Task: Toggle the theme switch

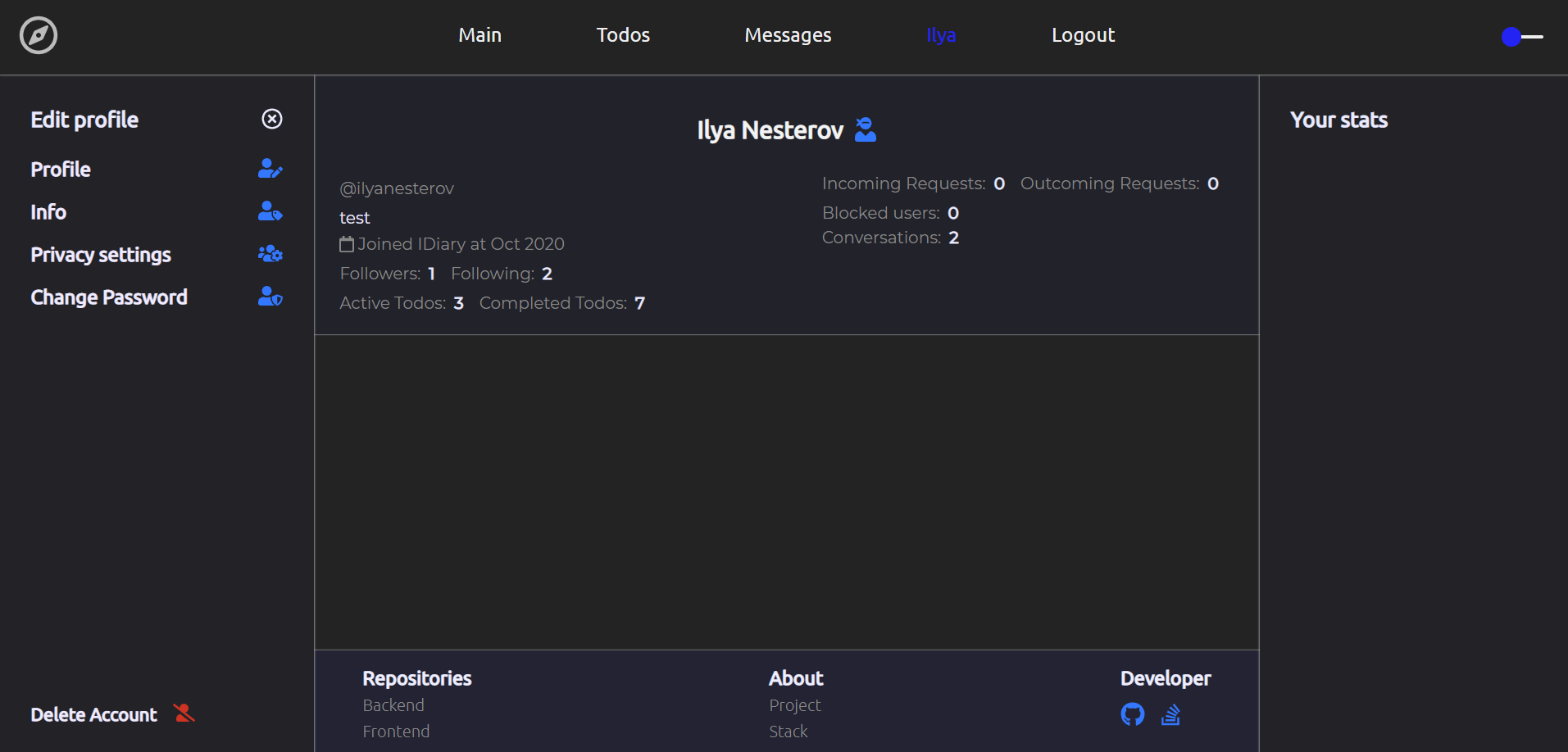Action: tap(1522, 37)
